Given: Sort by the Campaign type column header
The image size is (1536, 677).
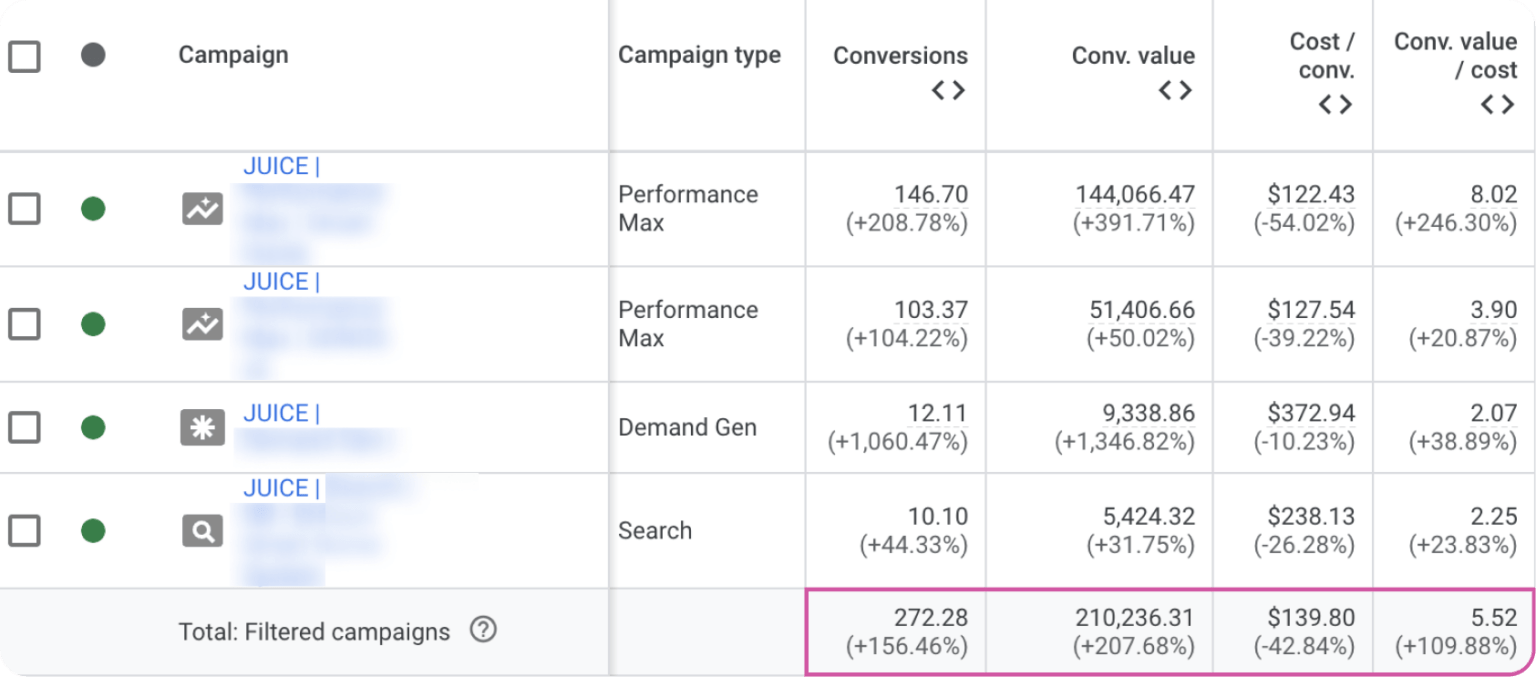Looking at the screenshot, I should pos(699,55).
